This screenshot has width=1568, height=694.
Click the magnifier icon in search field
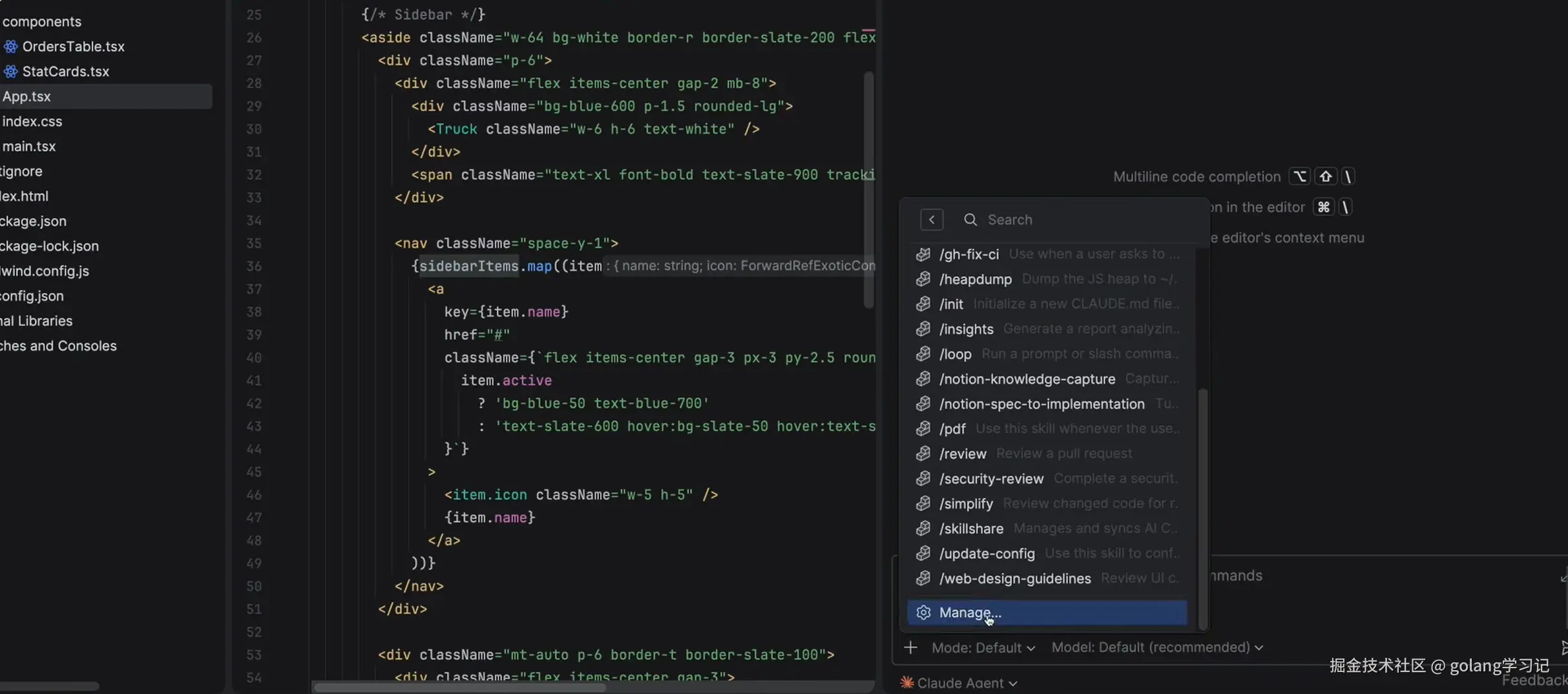tap(970, 220)
